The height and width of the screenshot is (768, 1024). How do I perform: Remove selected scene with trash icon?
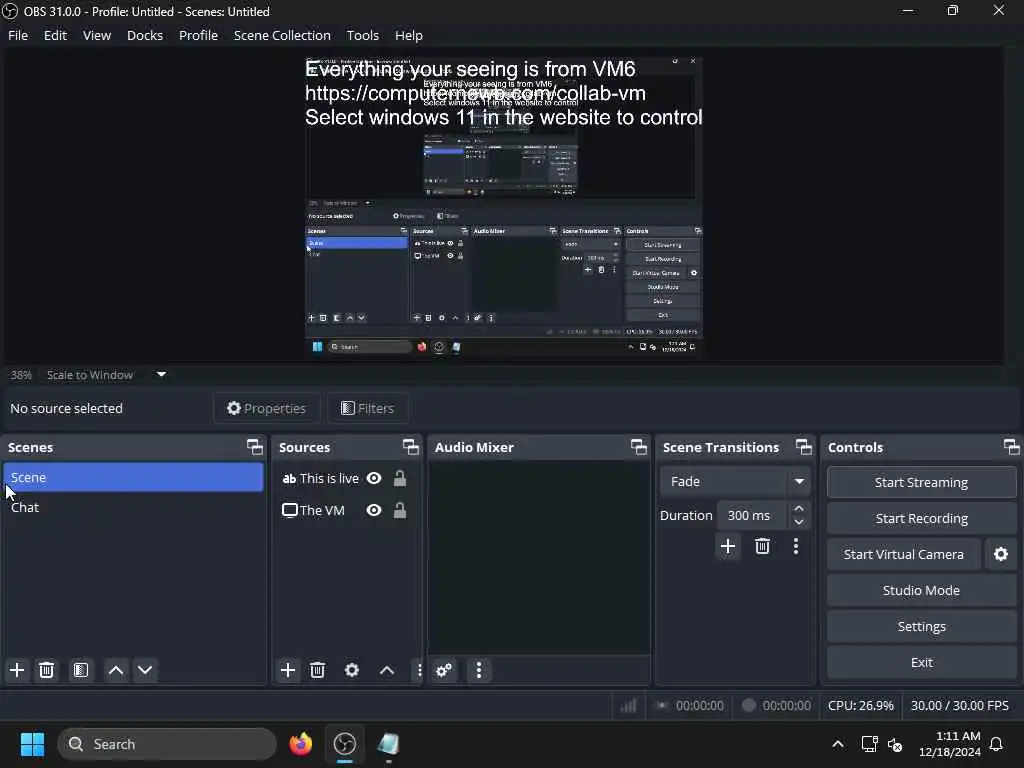click(46, 670)
